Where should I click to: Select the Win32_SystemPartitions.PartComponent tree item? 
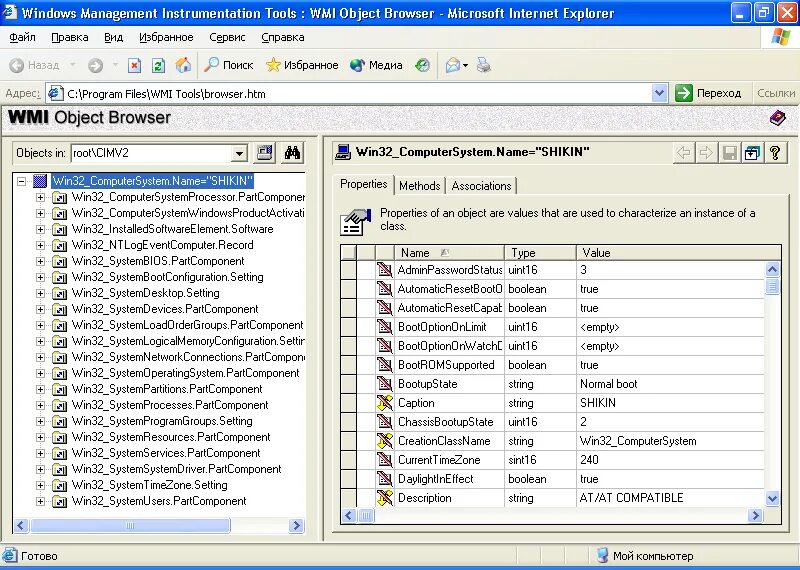click(x=167, y=389)
